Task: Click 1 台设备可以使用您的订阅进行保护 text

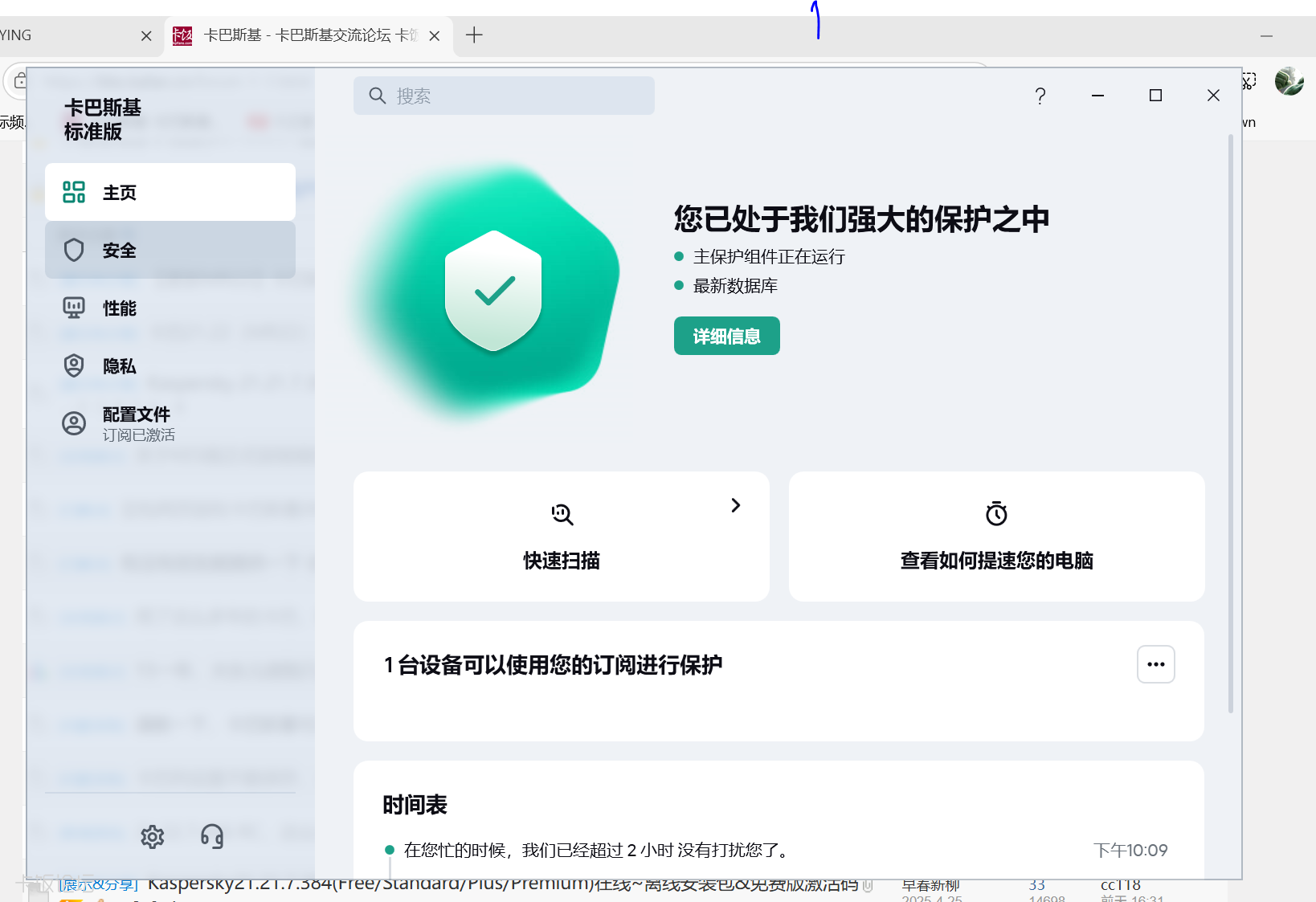Action: [553, 665]
